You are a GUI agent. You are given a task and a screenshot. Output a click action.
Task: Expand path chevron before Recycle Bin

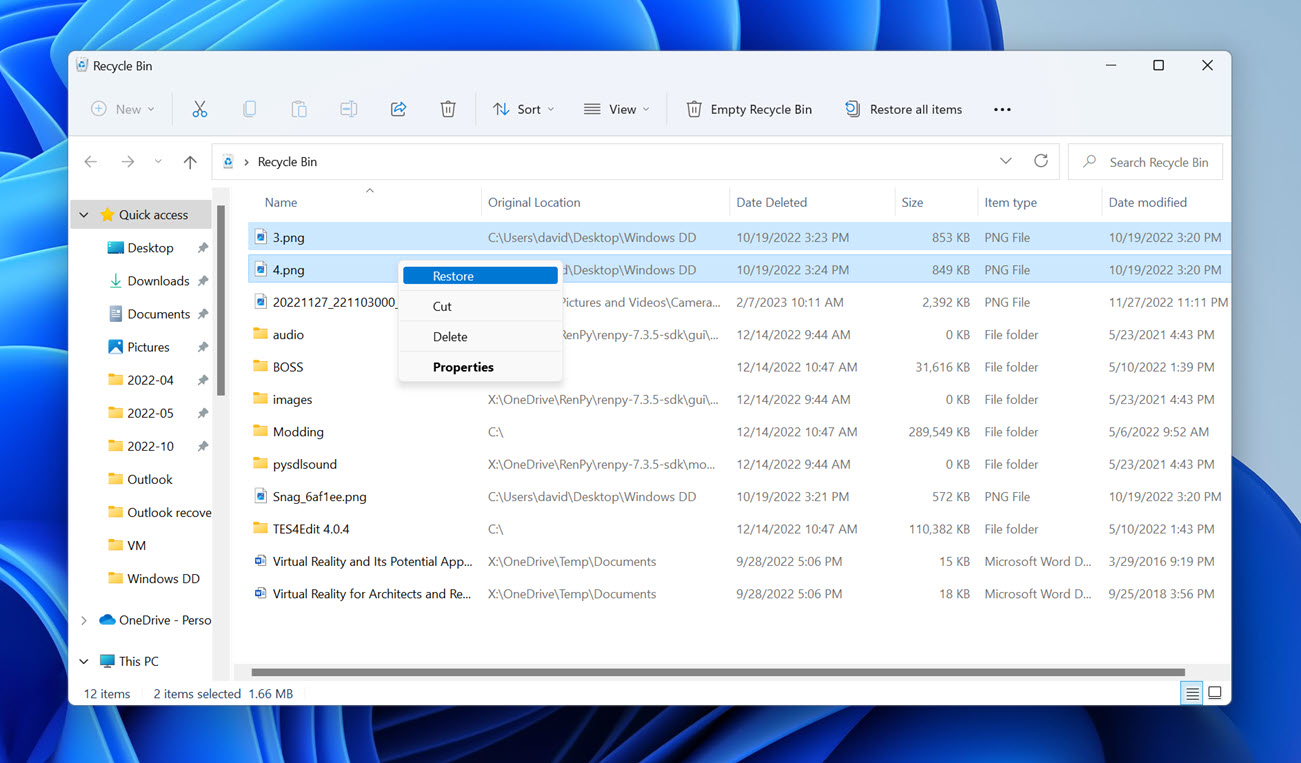246,161
